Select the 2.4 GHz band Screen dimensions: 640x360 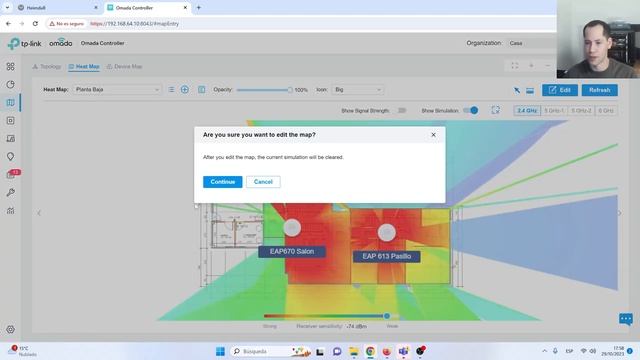click(x=527, y=111)
